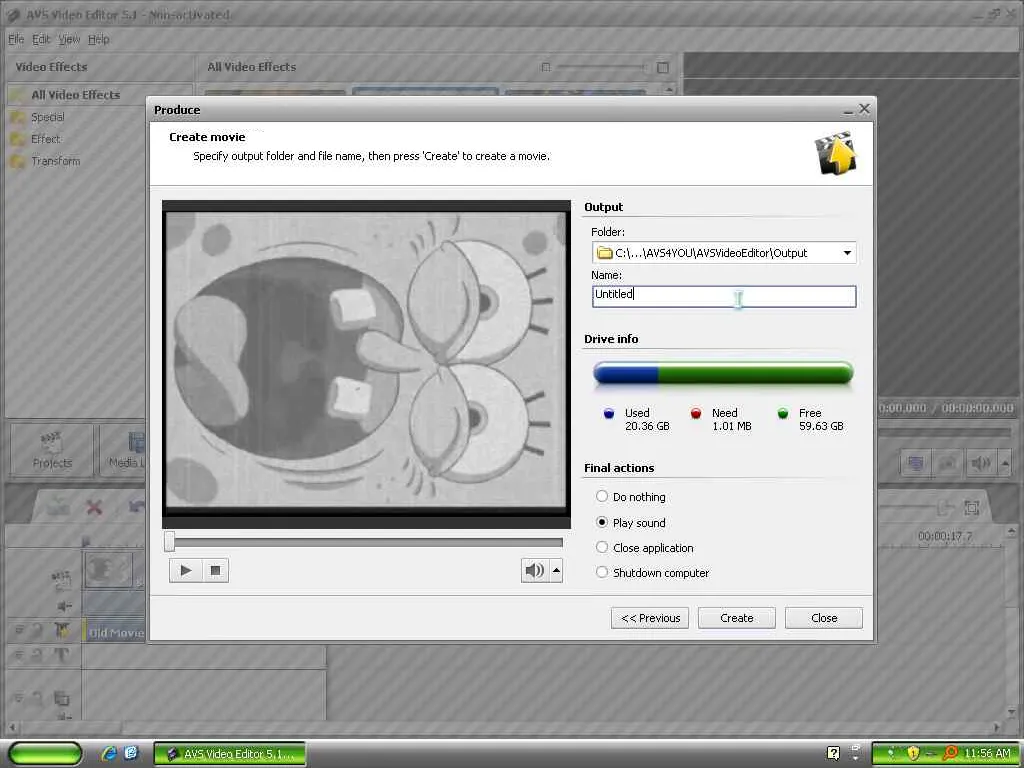Click the video effects track icon
The image size is (1024, 768).
62,630
